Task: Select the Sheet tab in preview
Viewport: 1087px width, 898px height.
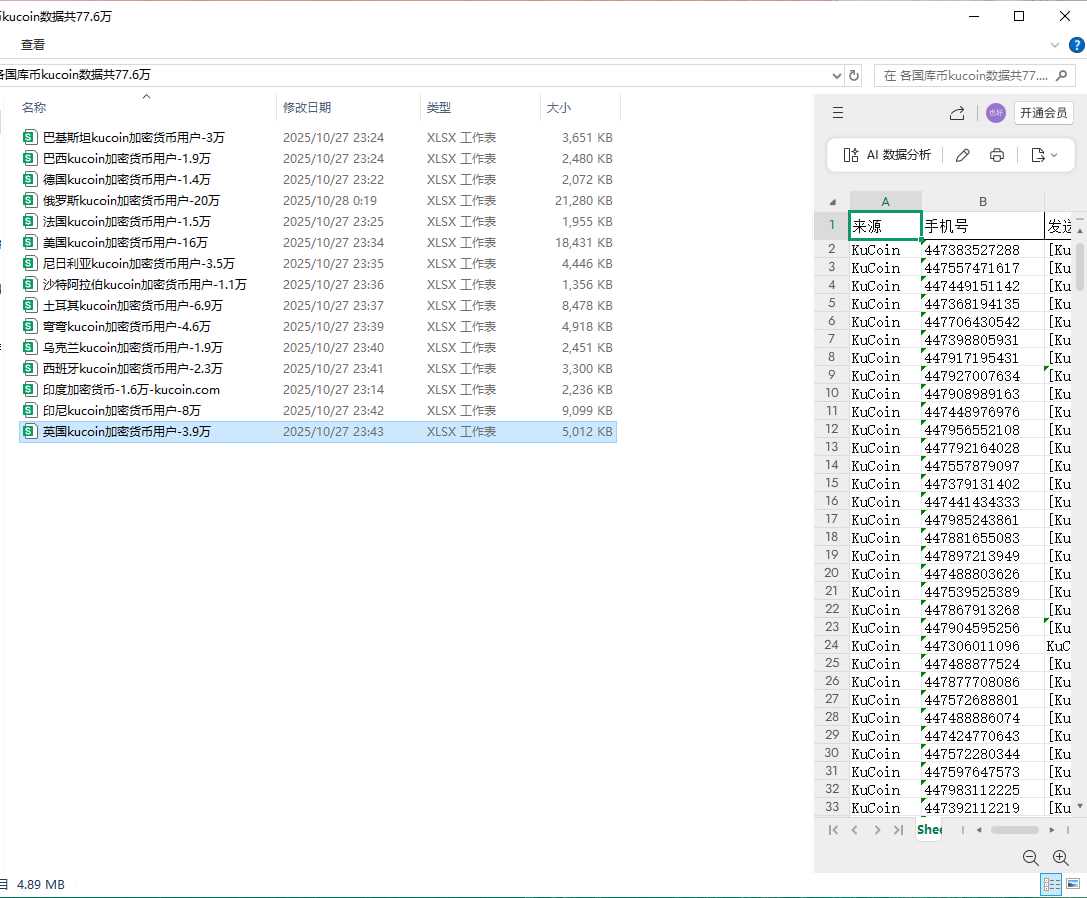Action: tap(929, 829)
